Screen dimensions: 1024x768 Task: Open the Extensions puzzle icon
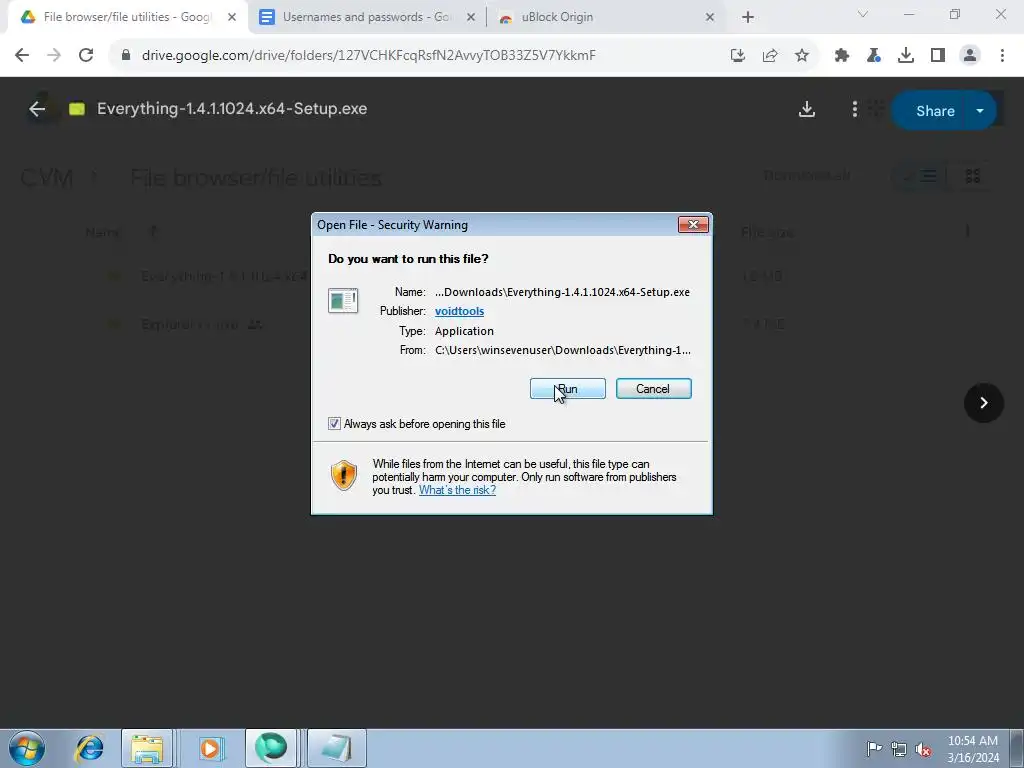coord(842,56)
